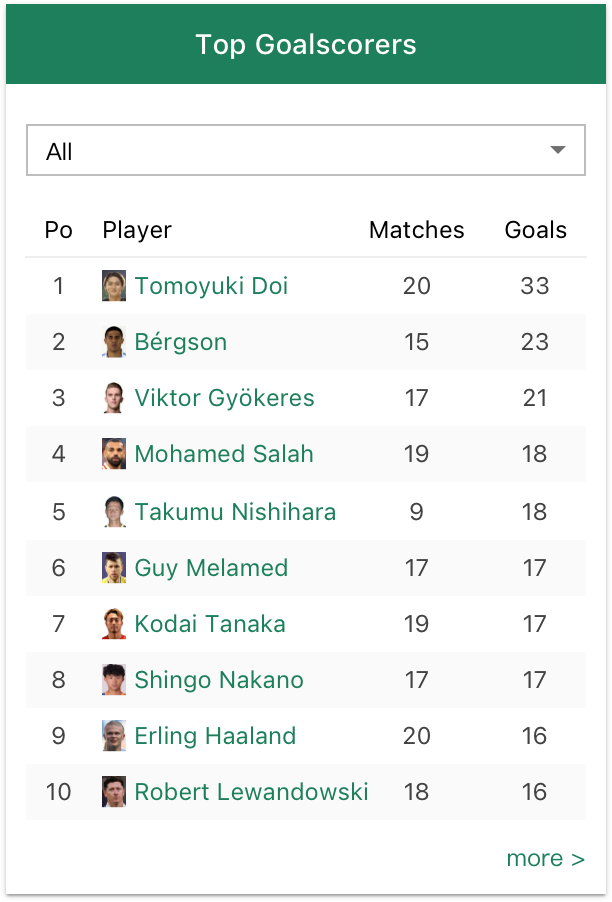Click Viktor Gyökeres's avatar thumbnail
612x902 pixels.
(x=114, y=398)
